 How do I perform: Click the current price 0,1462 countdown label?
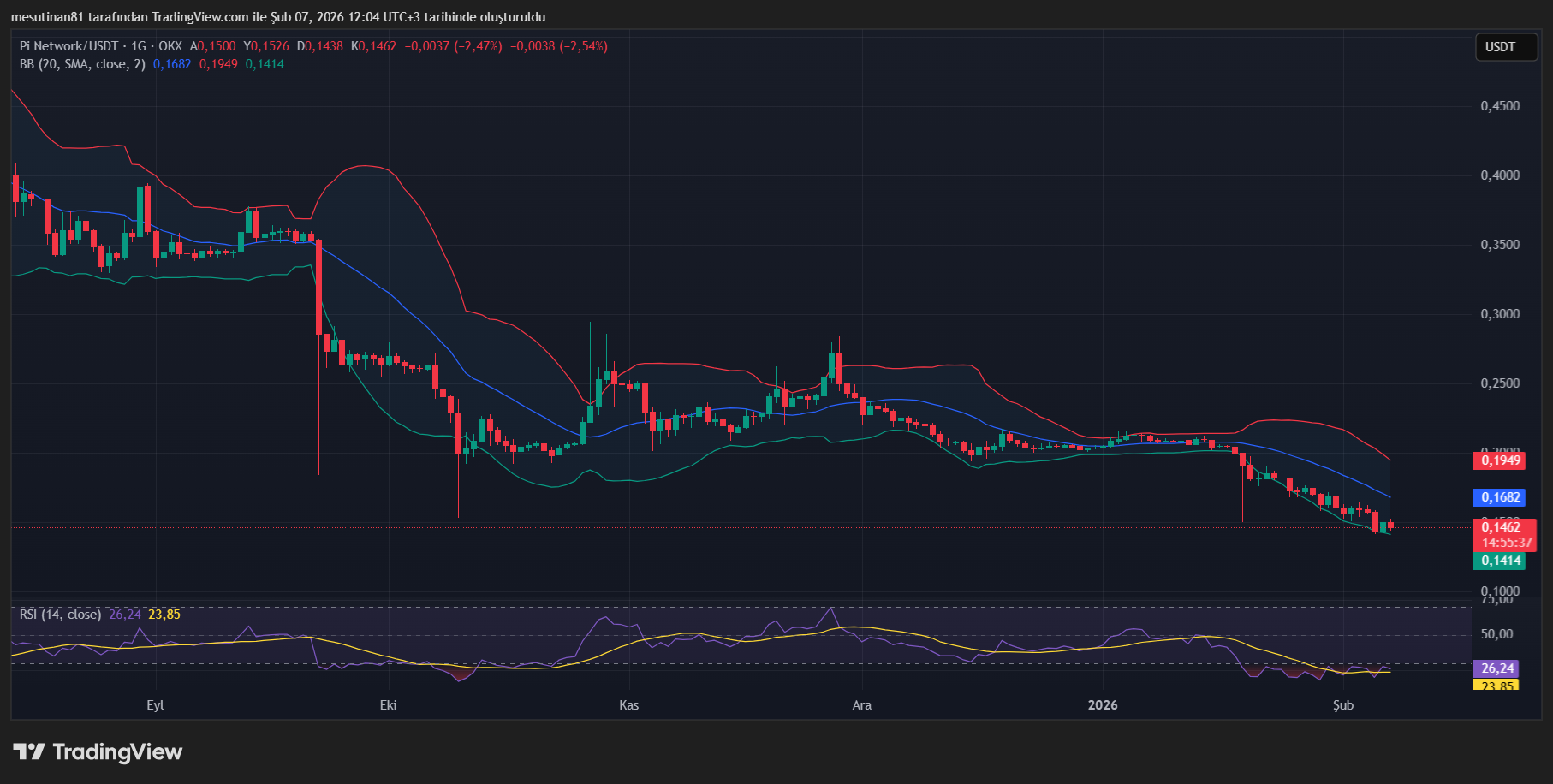[x=1503, y=535]
